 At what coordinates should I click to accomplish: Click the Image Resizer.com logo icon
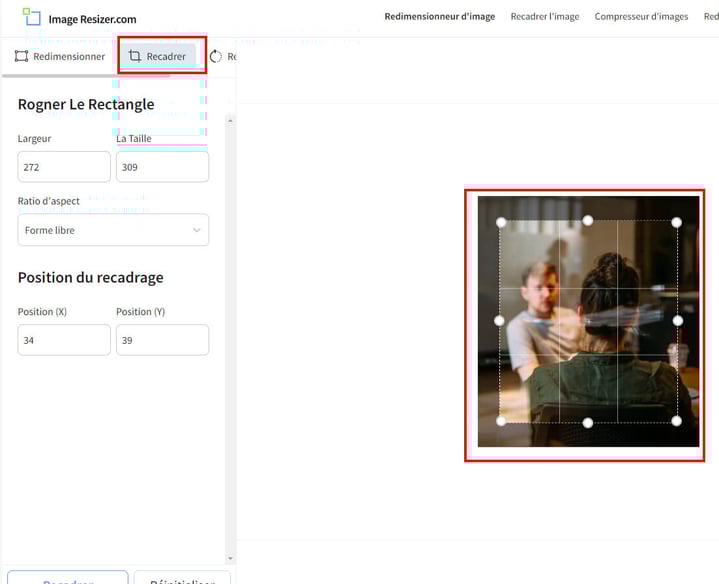point(32,17)
